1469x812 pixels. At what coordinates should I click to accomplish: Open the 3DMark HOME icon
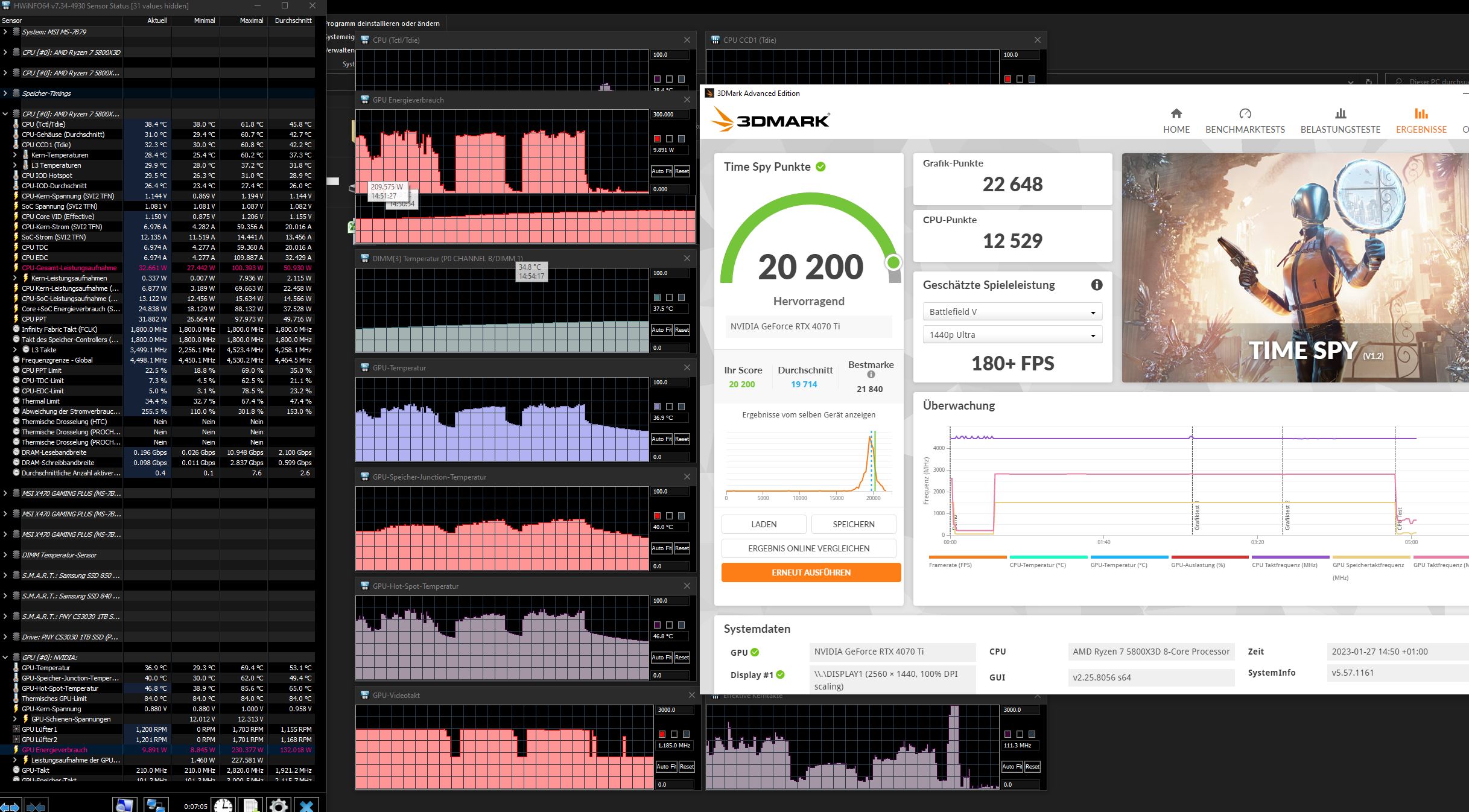1176,113
